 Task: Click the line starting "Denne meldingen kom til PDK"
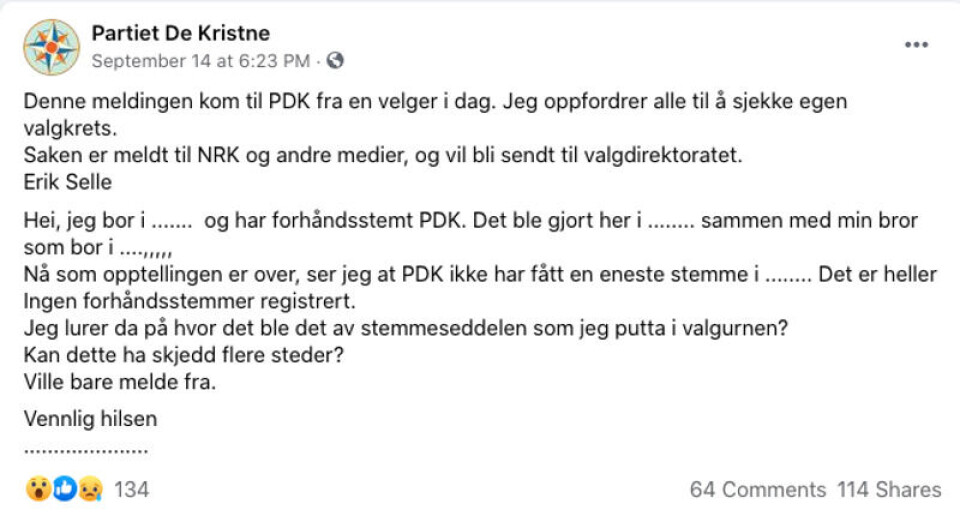click(x=420, y=103)
